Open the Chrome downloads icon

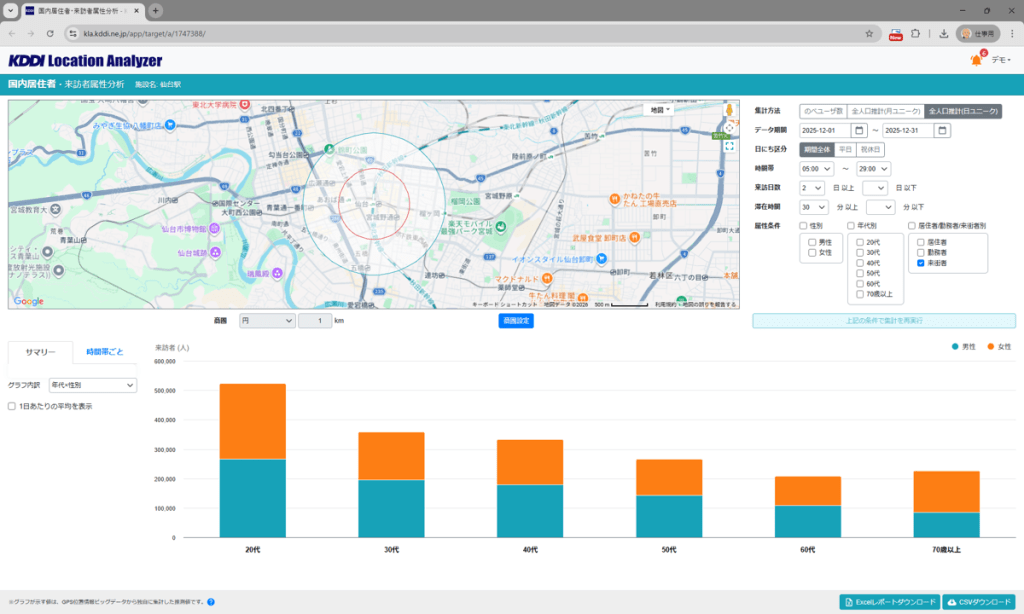pos(943,33)
